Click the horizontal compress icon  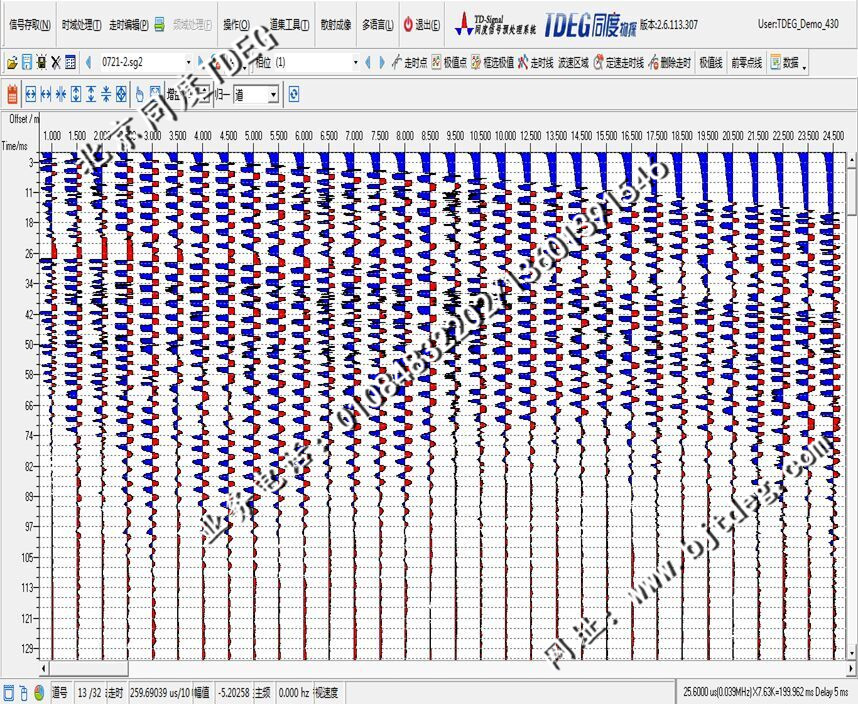coord(46,94)
